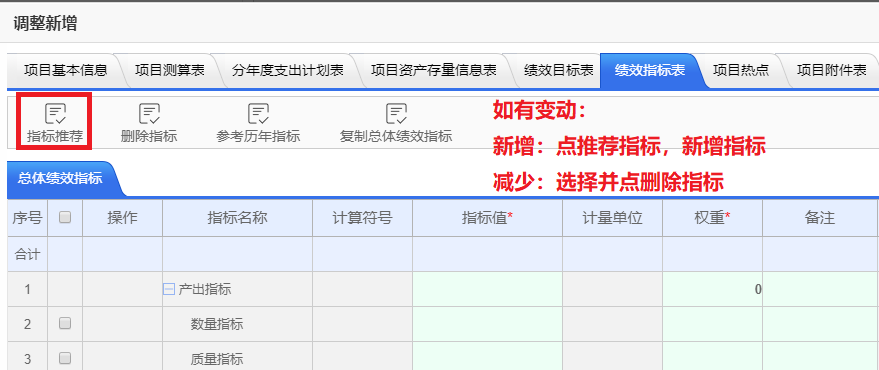879x370 pixels.
Task: Open the 项目测算表 tab
Action: [169, 71]
